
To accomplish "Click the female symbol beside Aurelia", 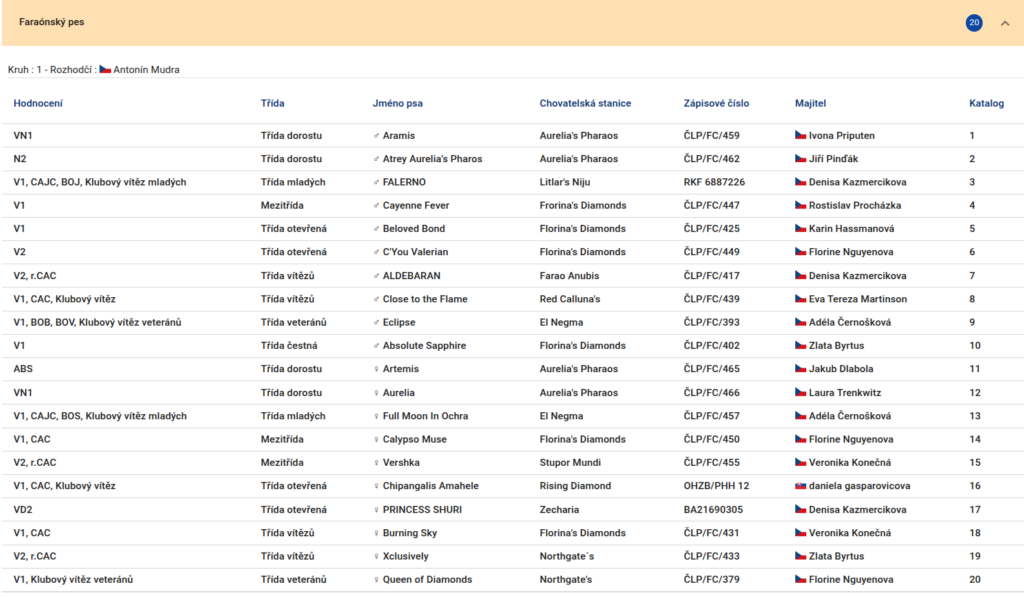I will (x=376, y=393).
